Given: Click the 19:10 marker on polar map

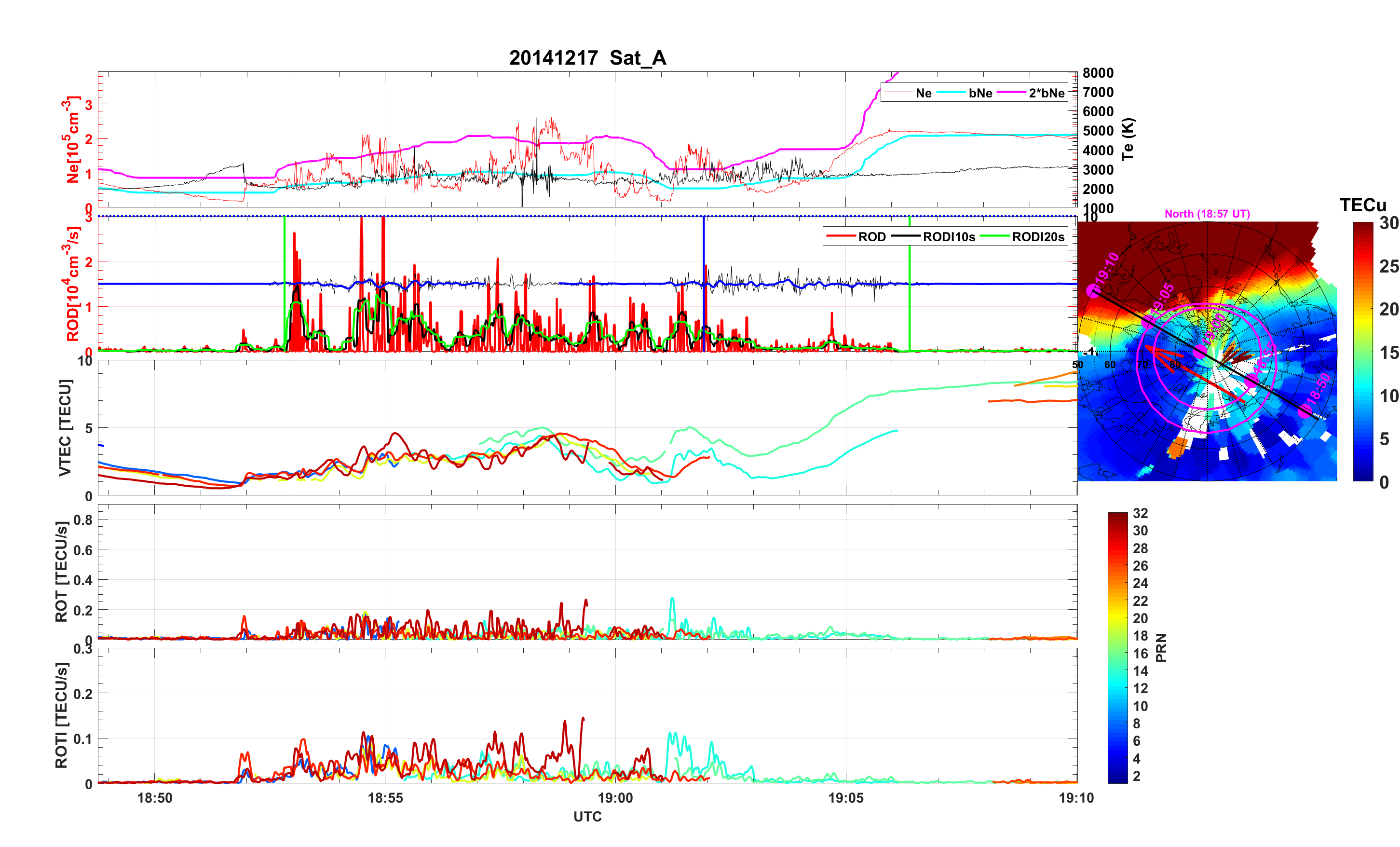Looking at the screenshot, I should pyautogui.click(x=1093, y=291).
